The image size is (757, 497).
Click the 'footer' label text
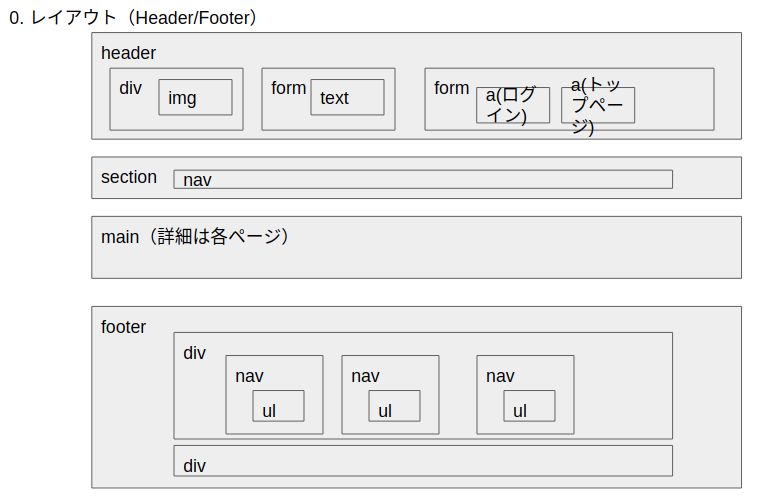click(x=123, y=327)
